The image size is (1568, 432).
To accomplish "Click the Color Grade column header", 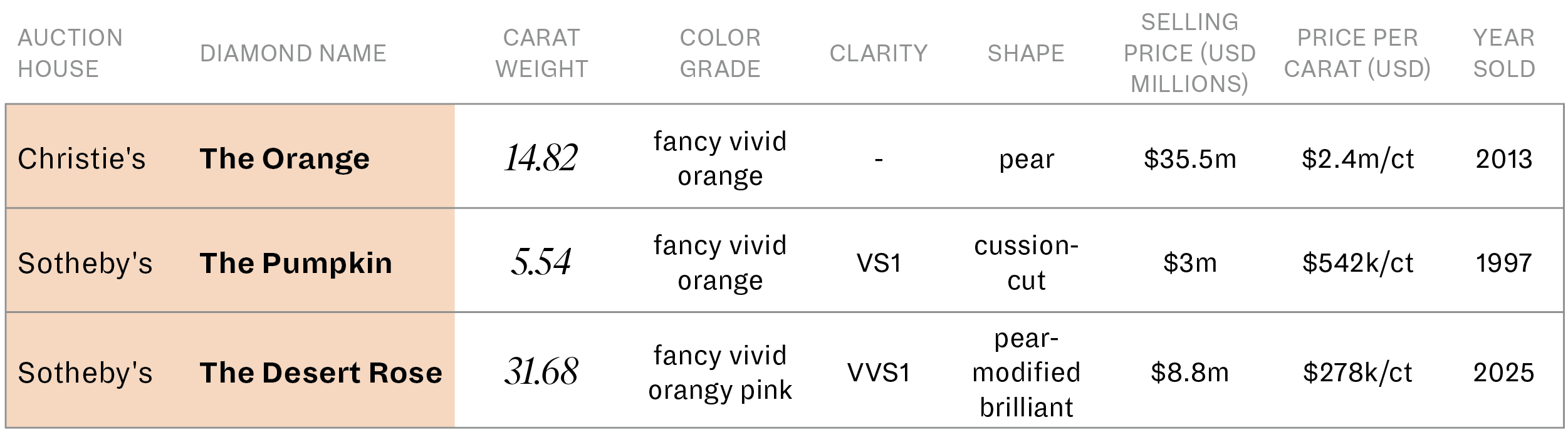I will point(720,53).
